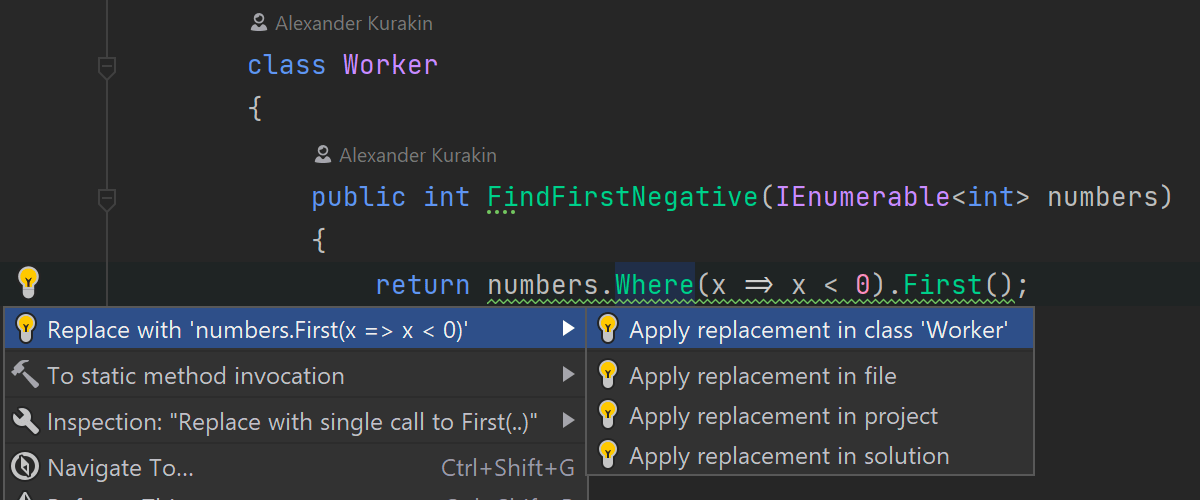The image size is (1200, 500).
Task: Click bulb icon beside 'Apply replacement in solution'
Action: [x=607, y=455]
